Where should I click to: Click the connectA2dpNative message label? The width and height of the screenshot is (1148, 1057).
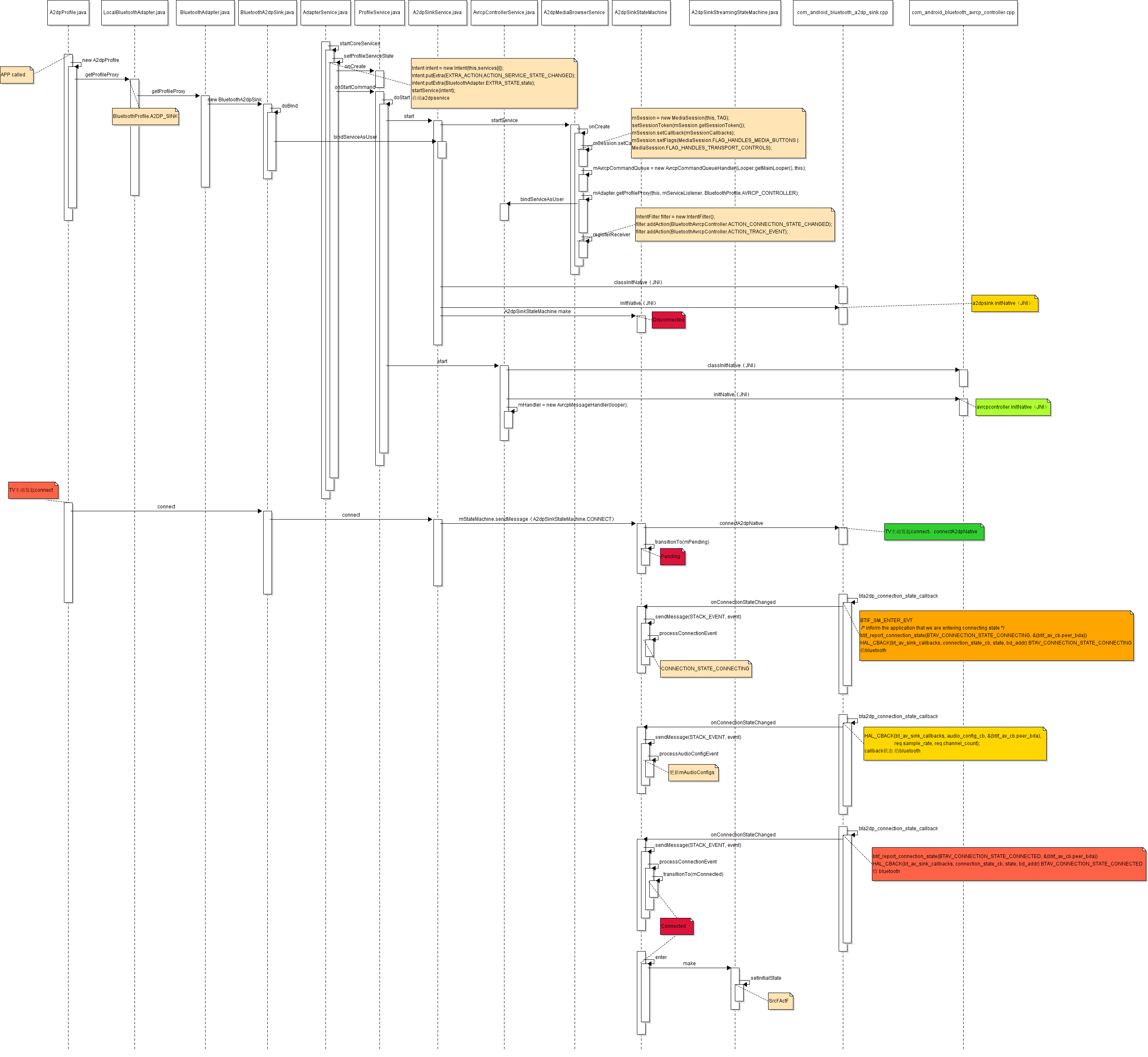click(x=741, y=523)
